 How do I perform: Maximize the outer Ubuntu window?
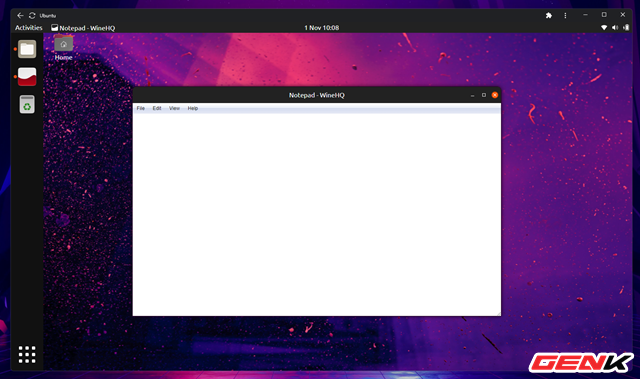(x=604, y=15)
